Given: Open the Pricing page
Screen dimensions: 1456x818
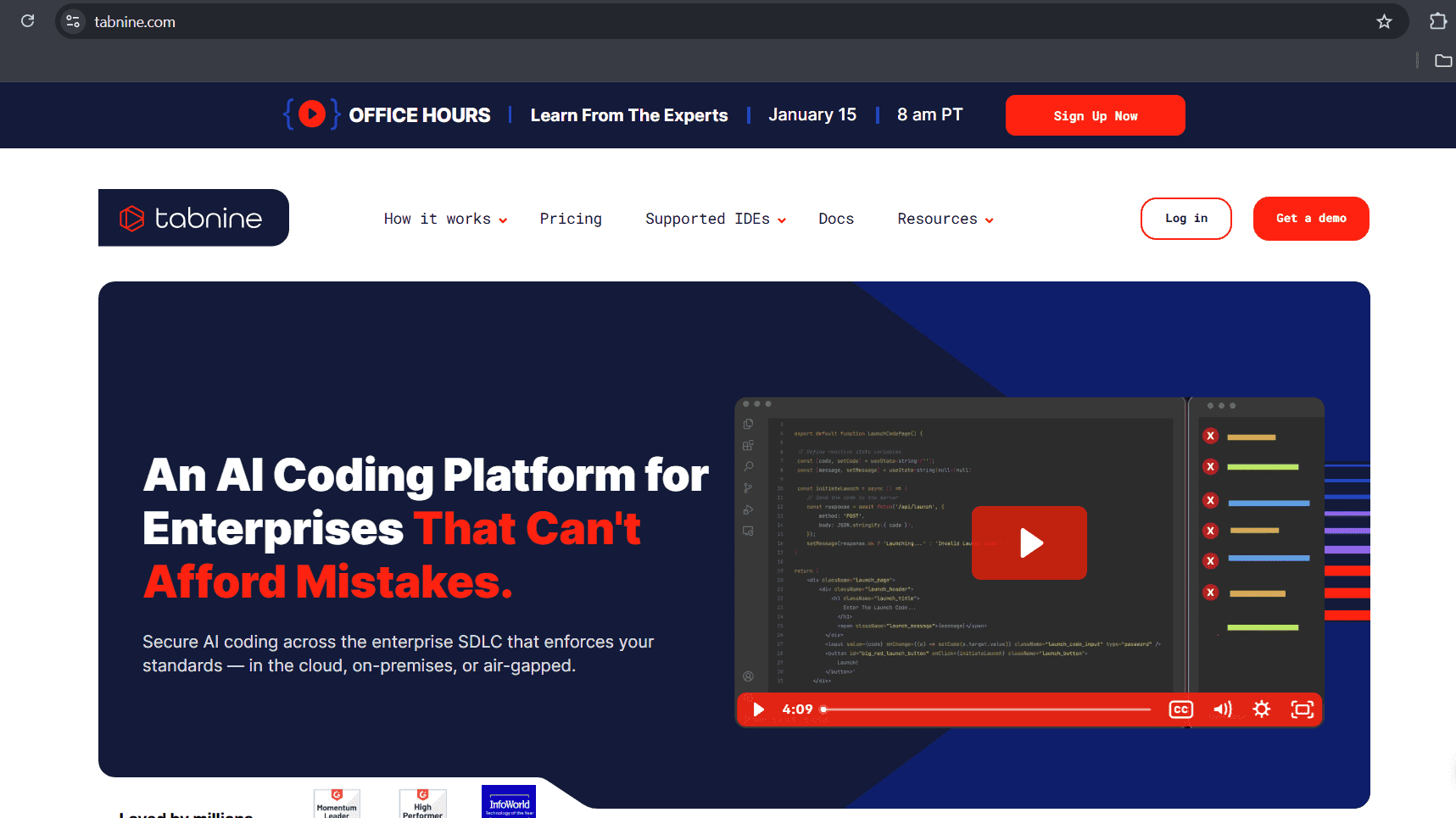Looking at the screenshot, I should pos(571,219).
